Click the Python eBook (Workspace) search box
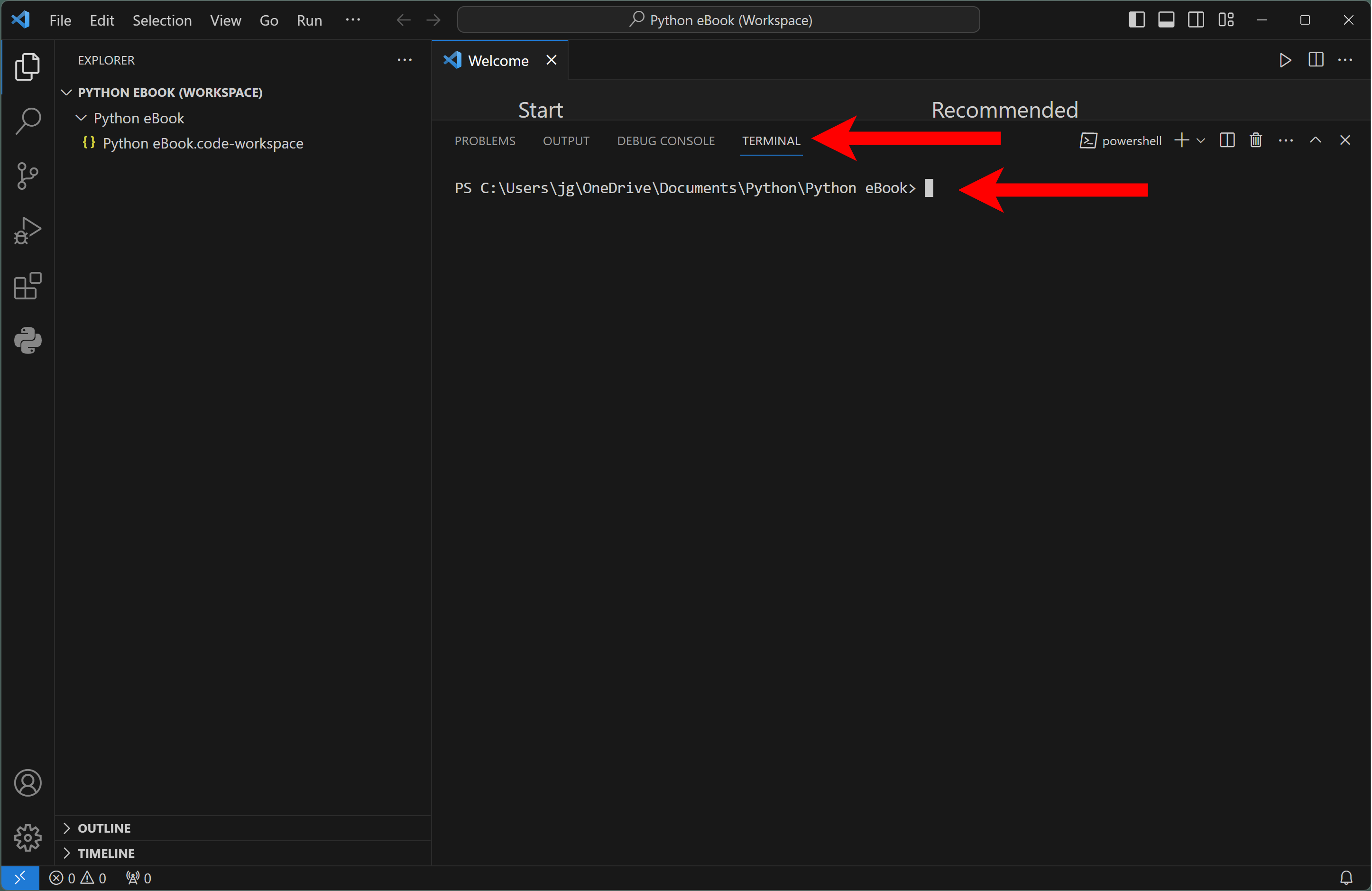This screenshot has height=891, width=1372. tap(718, 20)
